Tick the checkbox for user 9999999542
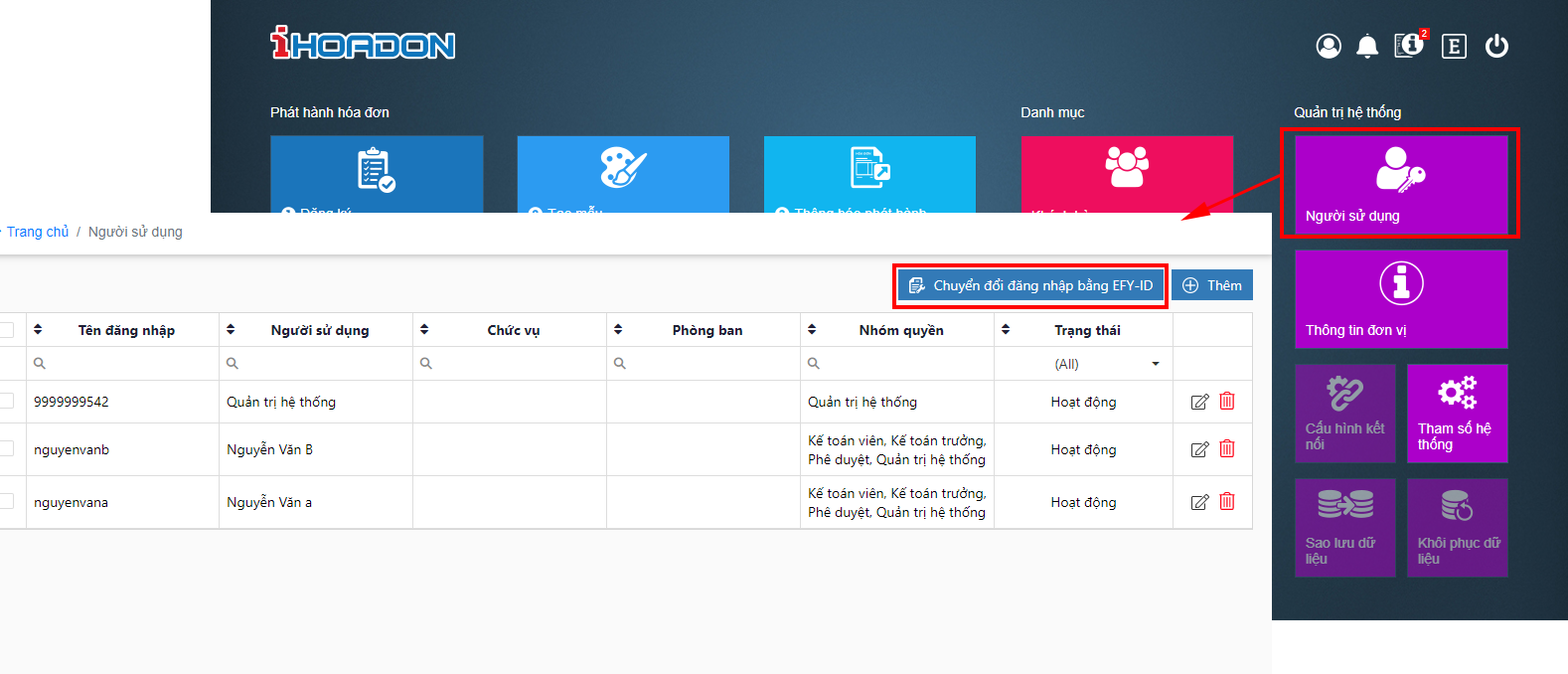The width and height of the screenshot is (1568, 674). point(6,401)
